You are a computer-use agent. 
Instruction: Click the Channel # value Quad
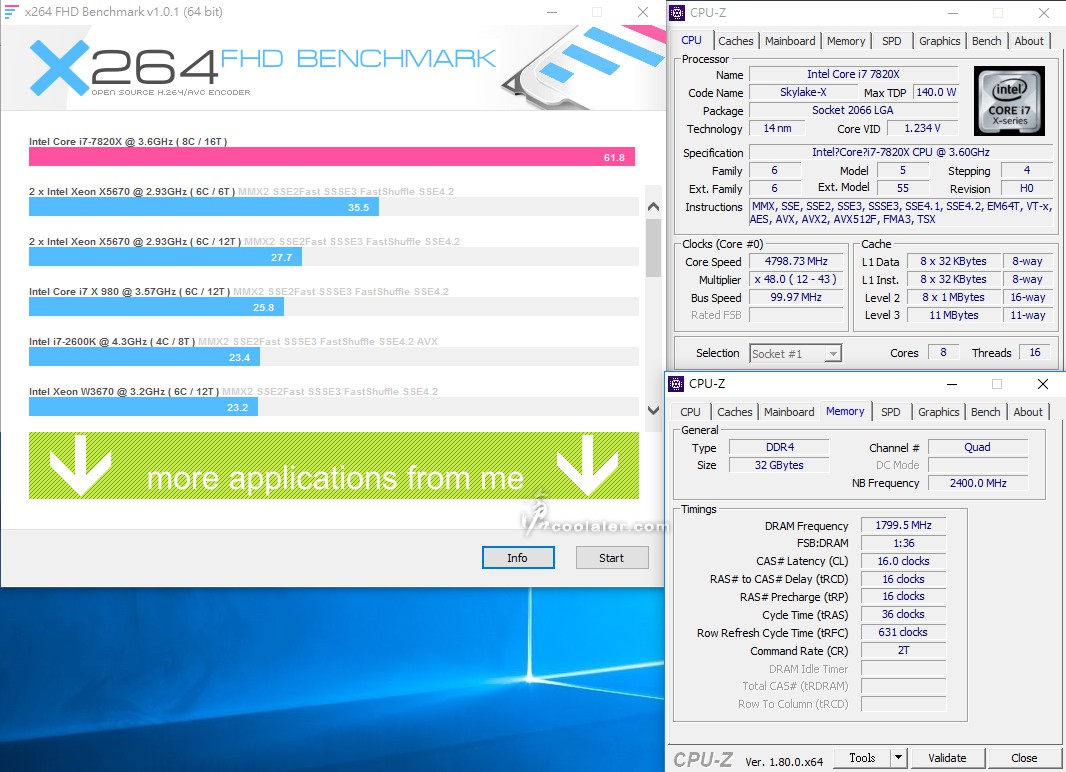pyautogui.click(x=978, y=447)
